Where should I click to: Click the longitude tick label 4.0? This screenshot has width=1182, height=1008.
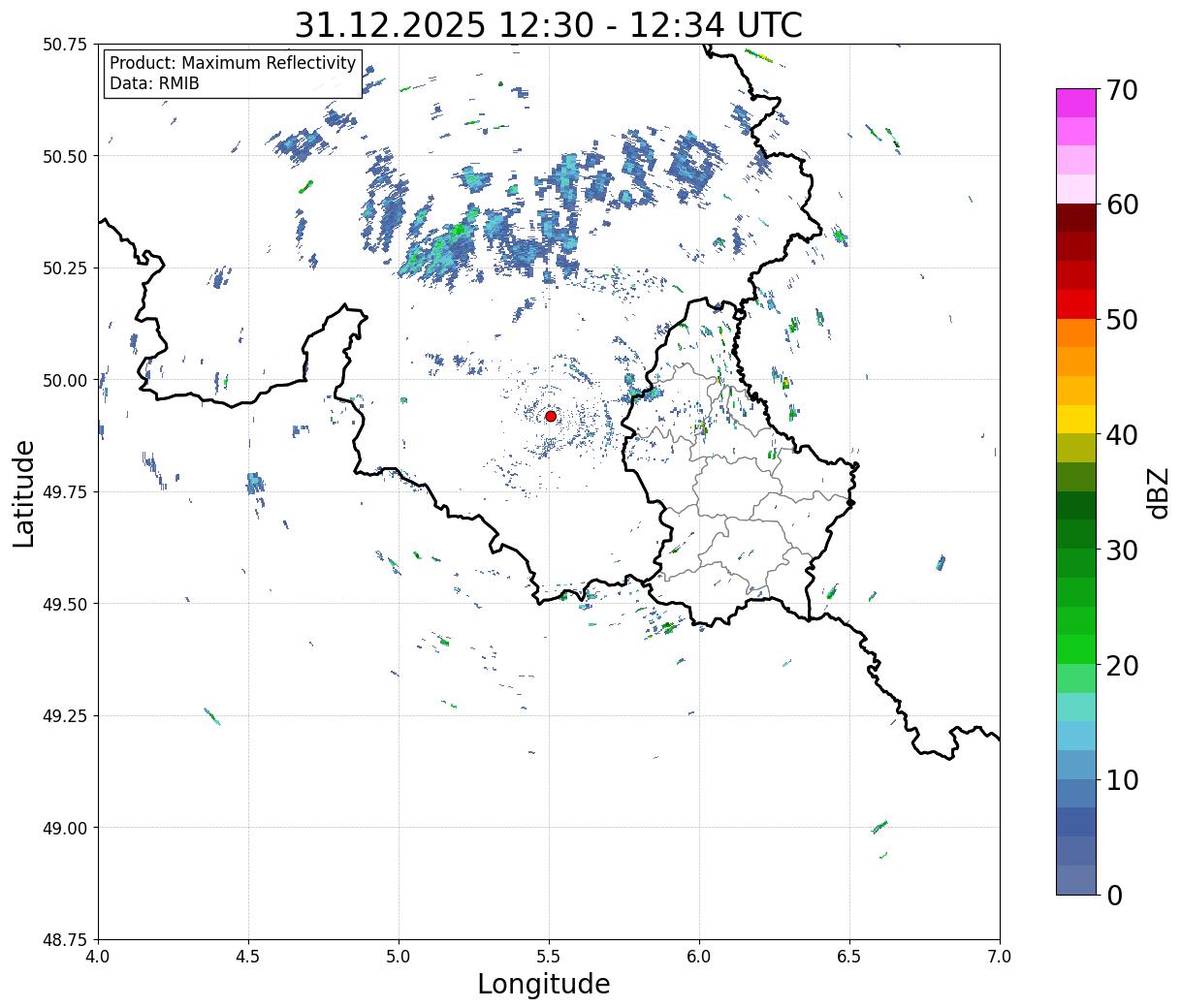point(98,957)
